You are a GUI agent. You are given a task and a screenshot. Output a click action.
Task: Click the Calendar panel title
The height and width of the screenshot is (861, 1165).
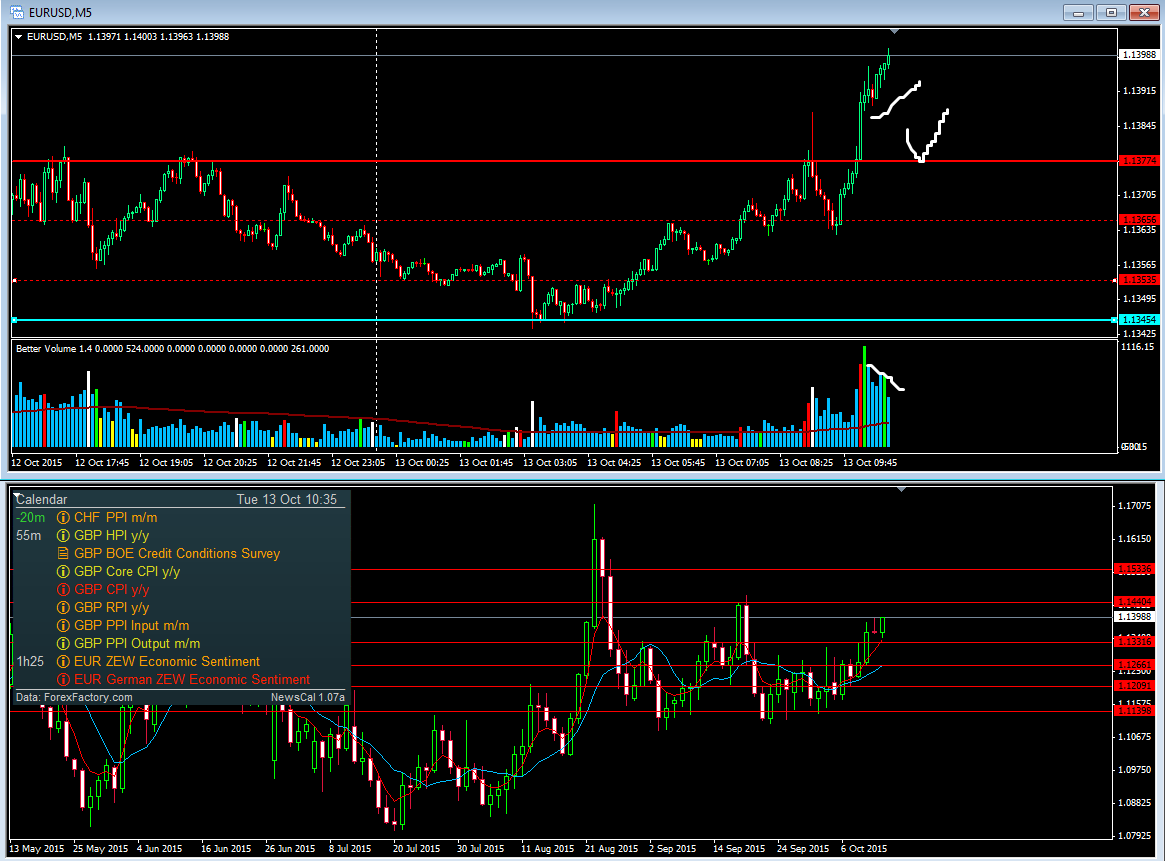coord(42,499)
